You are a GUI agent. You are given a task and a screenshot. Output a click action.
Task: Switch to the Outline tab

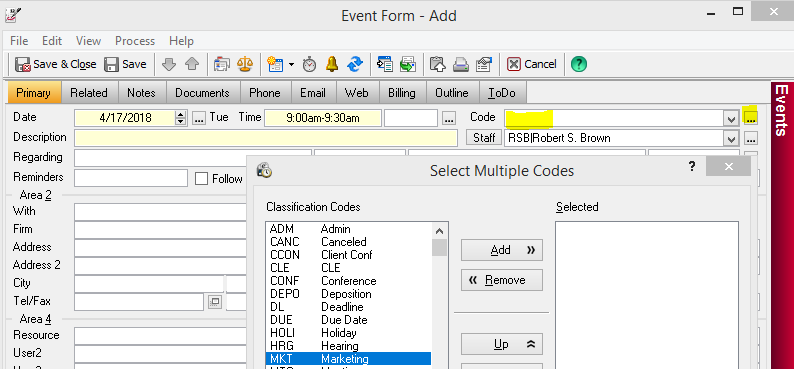coord(452,93)
